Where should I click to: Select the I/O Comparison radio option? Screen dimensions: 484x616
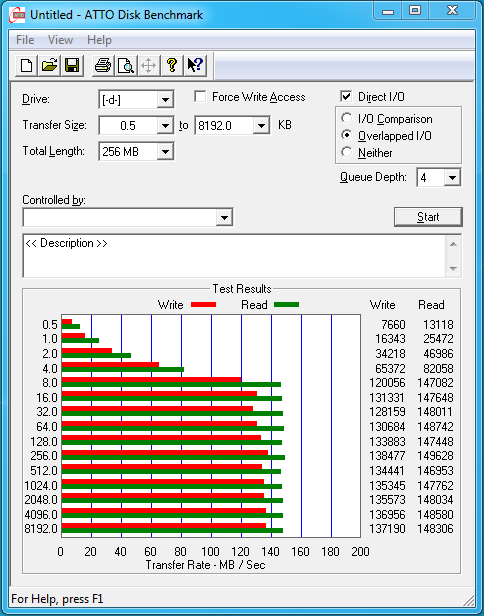tap(346, 118)
